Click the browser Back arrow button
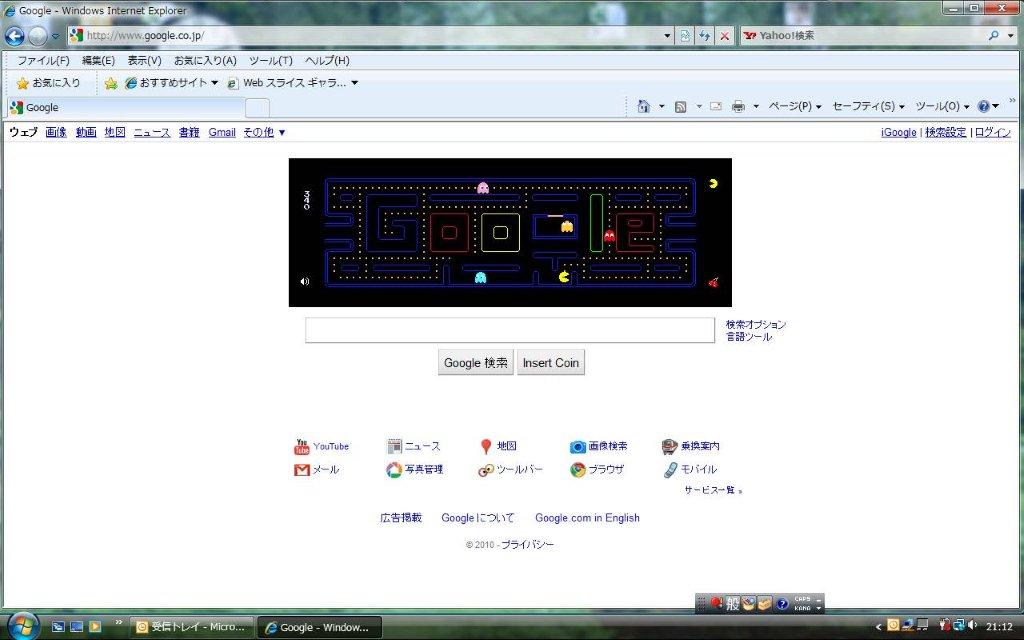Image resolution: width=1024 pixels, height=640 pixels. (x=14, y=36)
